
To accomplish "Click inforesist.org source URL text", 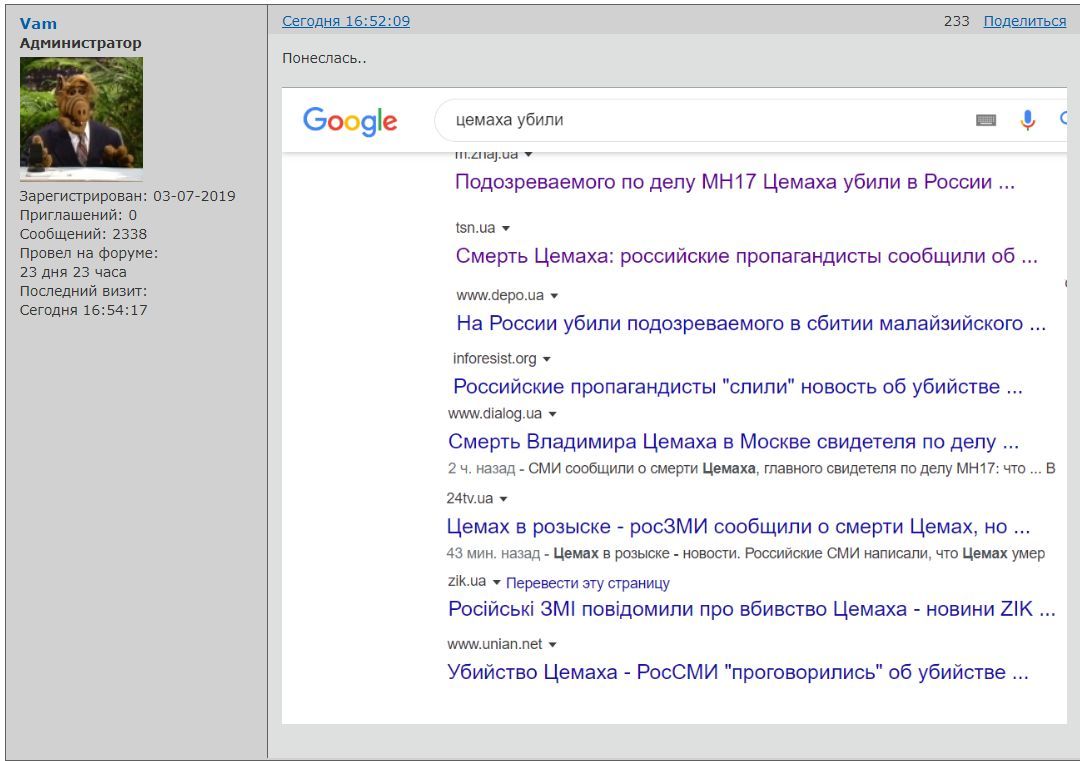I will click(495, 358).
